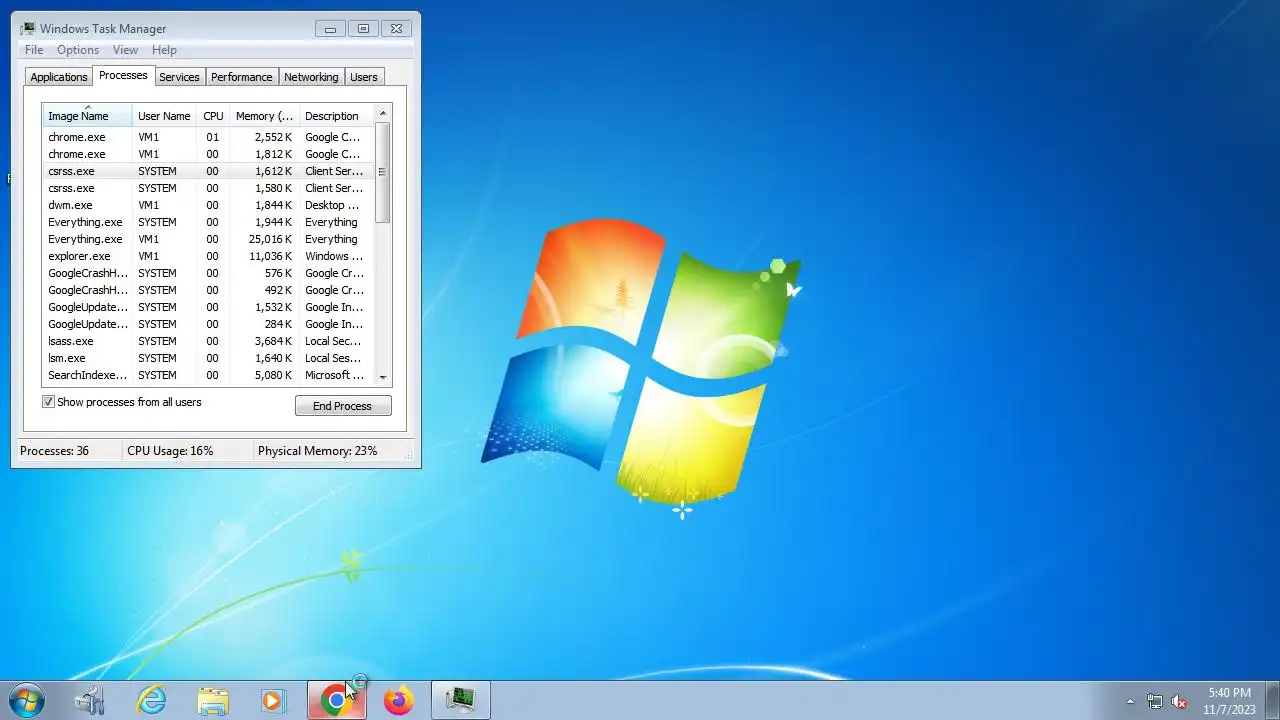Switch to the Services tab
Image resolution: width=1280 pixels, height=720 pixels.
click(x=179, y=77)
